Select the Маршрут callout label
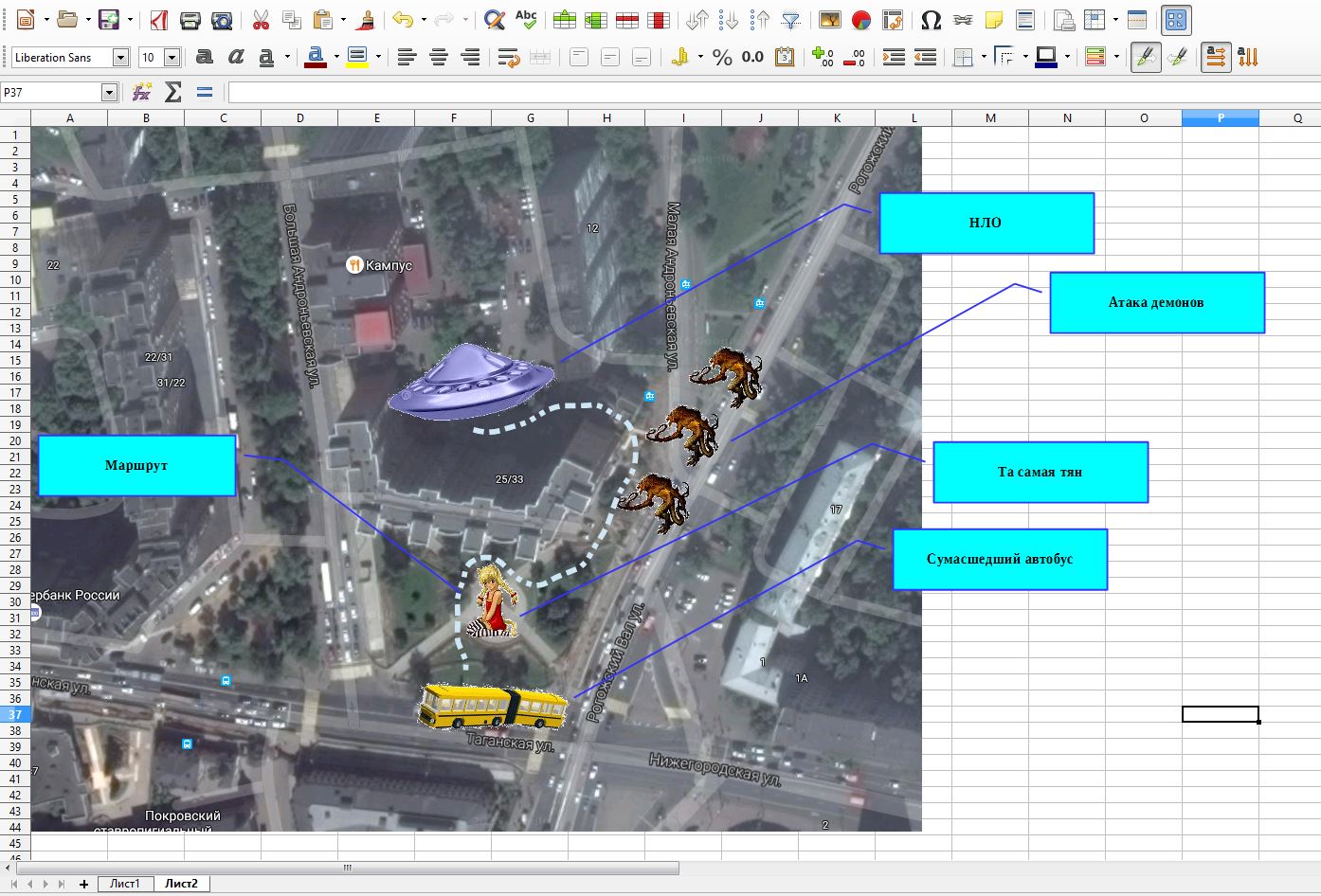 [136, 466]
